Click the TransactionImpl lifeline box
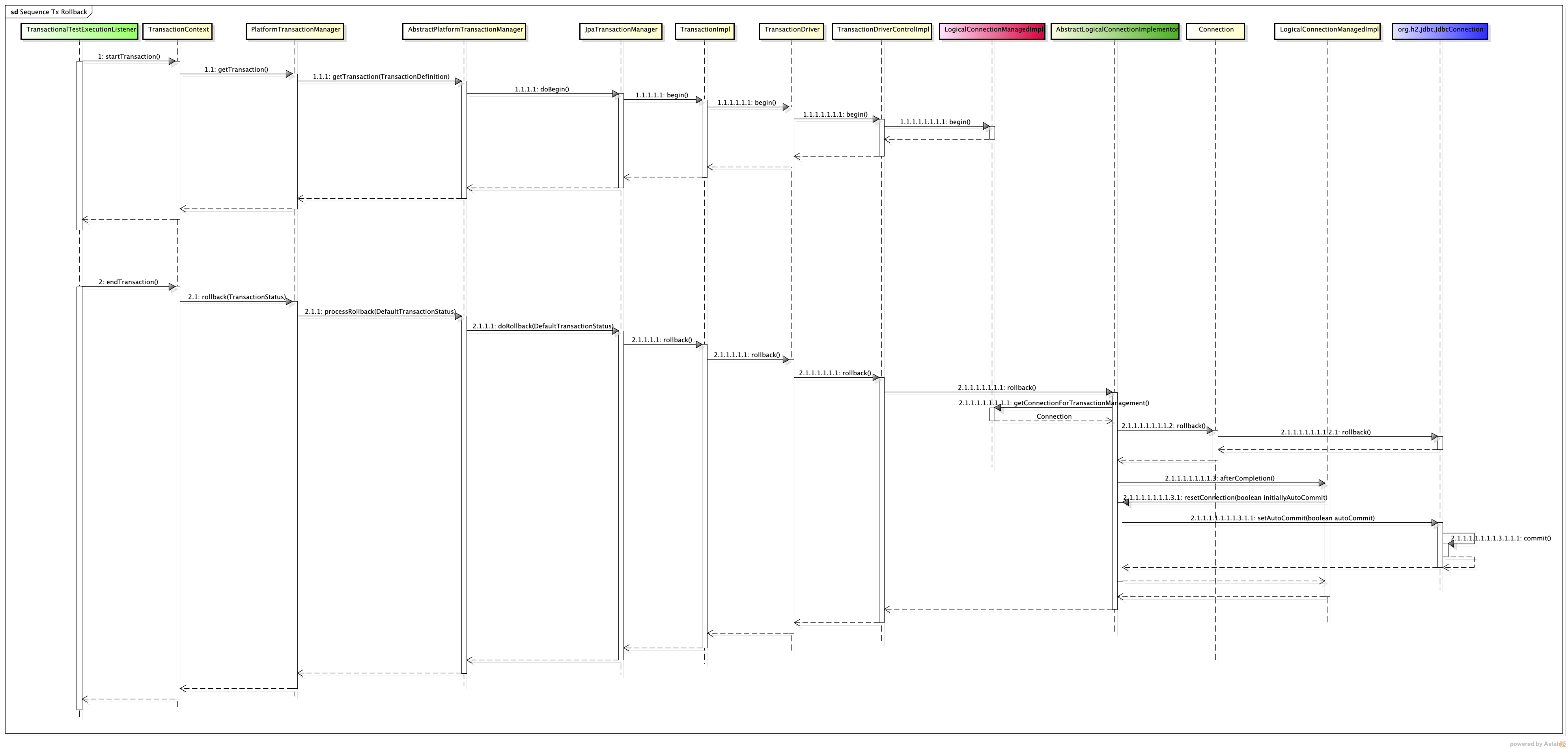The width and height of the screenshot is (1568, 749). pyautogui.click(x=705, y=31)
